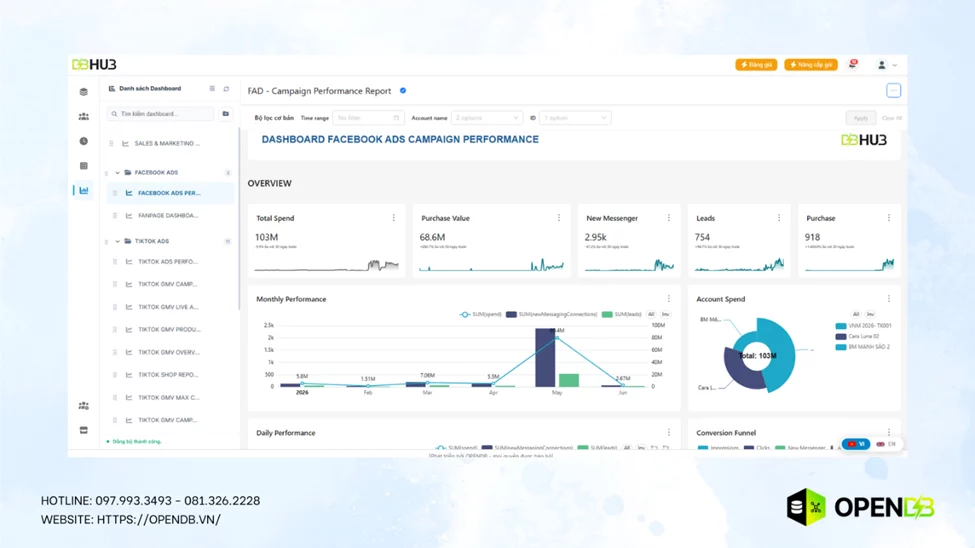
Task: Open the three-dot report options button
Action: 894,91
